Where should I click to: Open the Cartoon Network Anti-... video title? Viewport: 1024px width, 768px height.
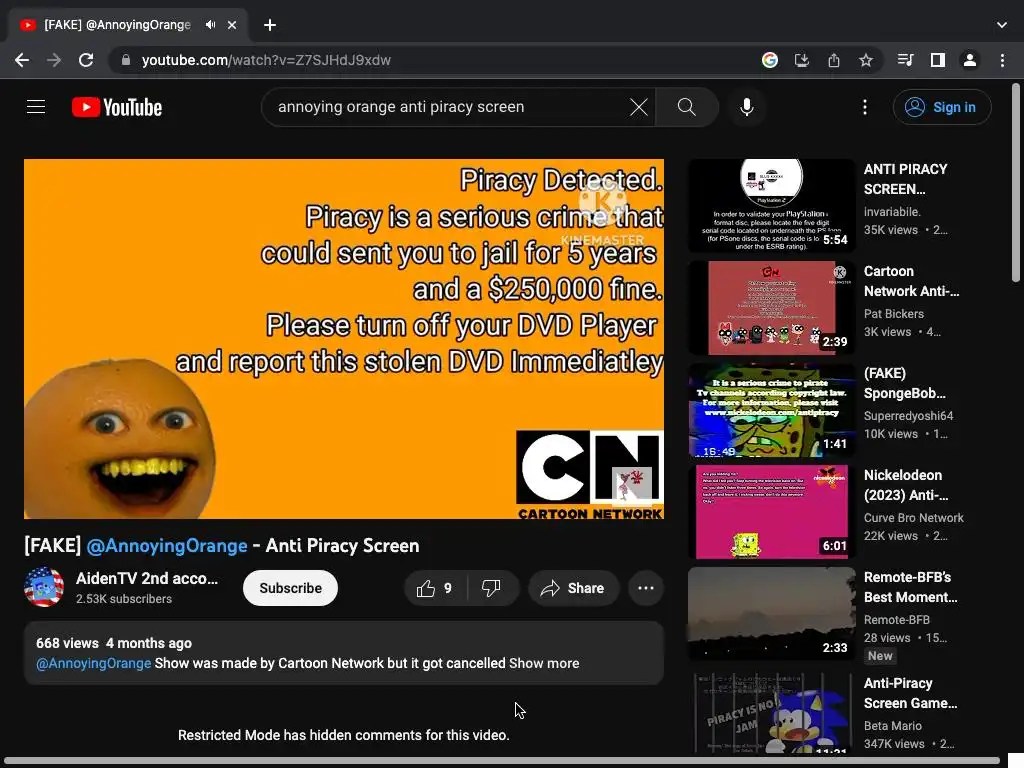pyautogui.click(x=912, y=281)
